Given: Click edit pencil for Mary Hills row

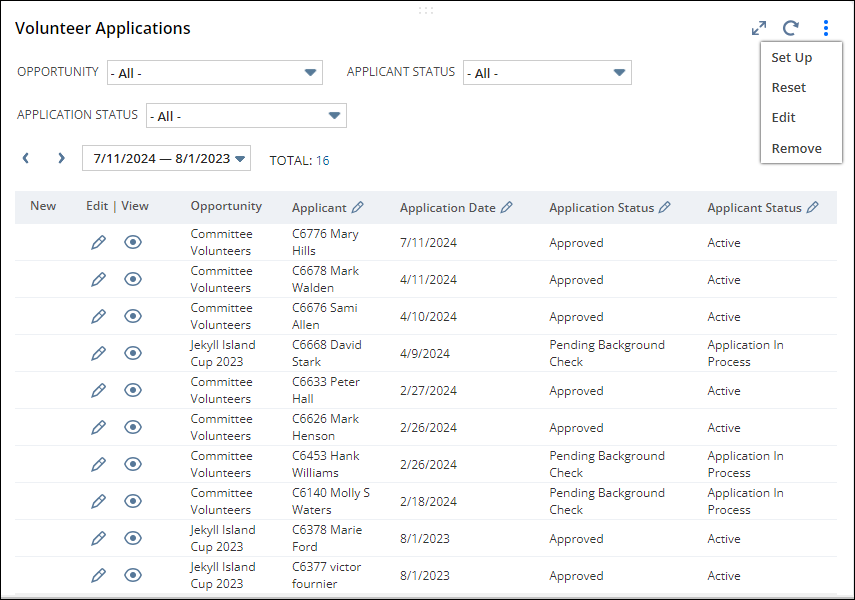Looking at the screenshot, I should [x=98, y=242].
